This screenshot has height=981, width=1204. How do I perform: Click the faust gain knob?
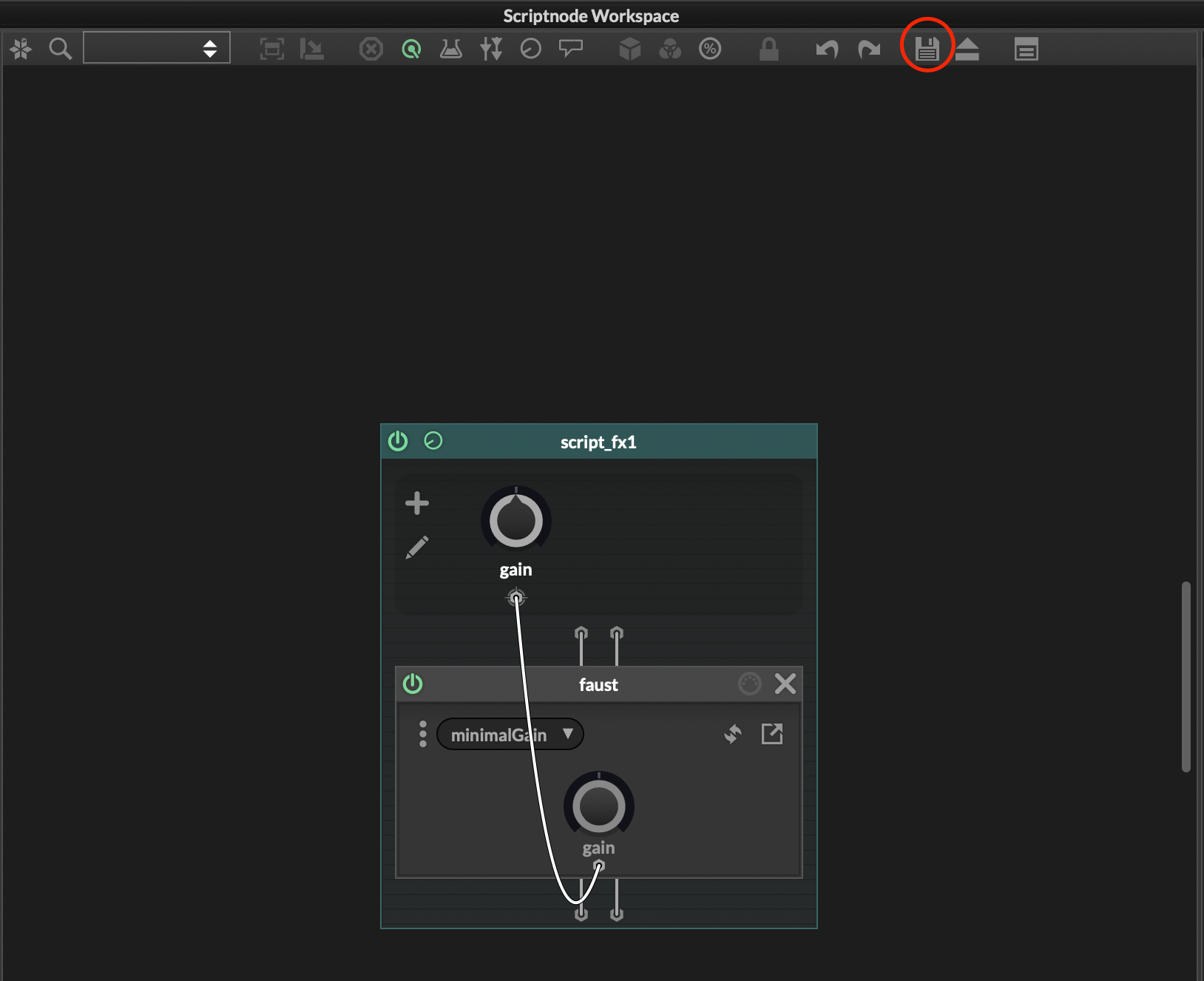[599, 806]
